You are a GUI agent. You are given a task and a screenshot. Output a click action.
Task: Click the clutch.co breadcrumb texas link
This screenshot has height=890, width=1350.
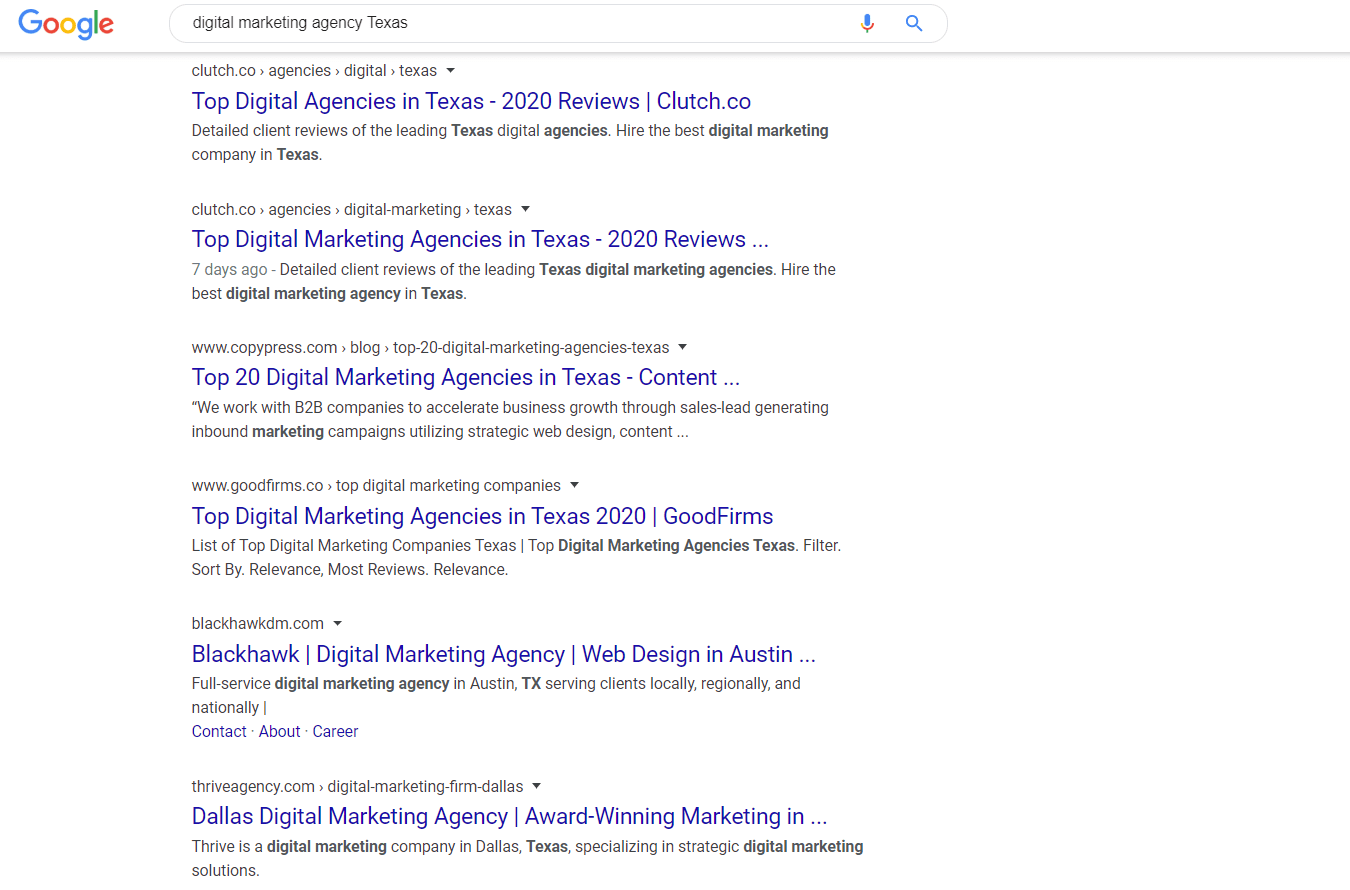418,70
